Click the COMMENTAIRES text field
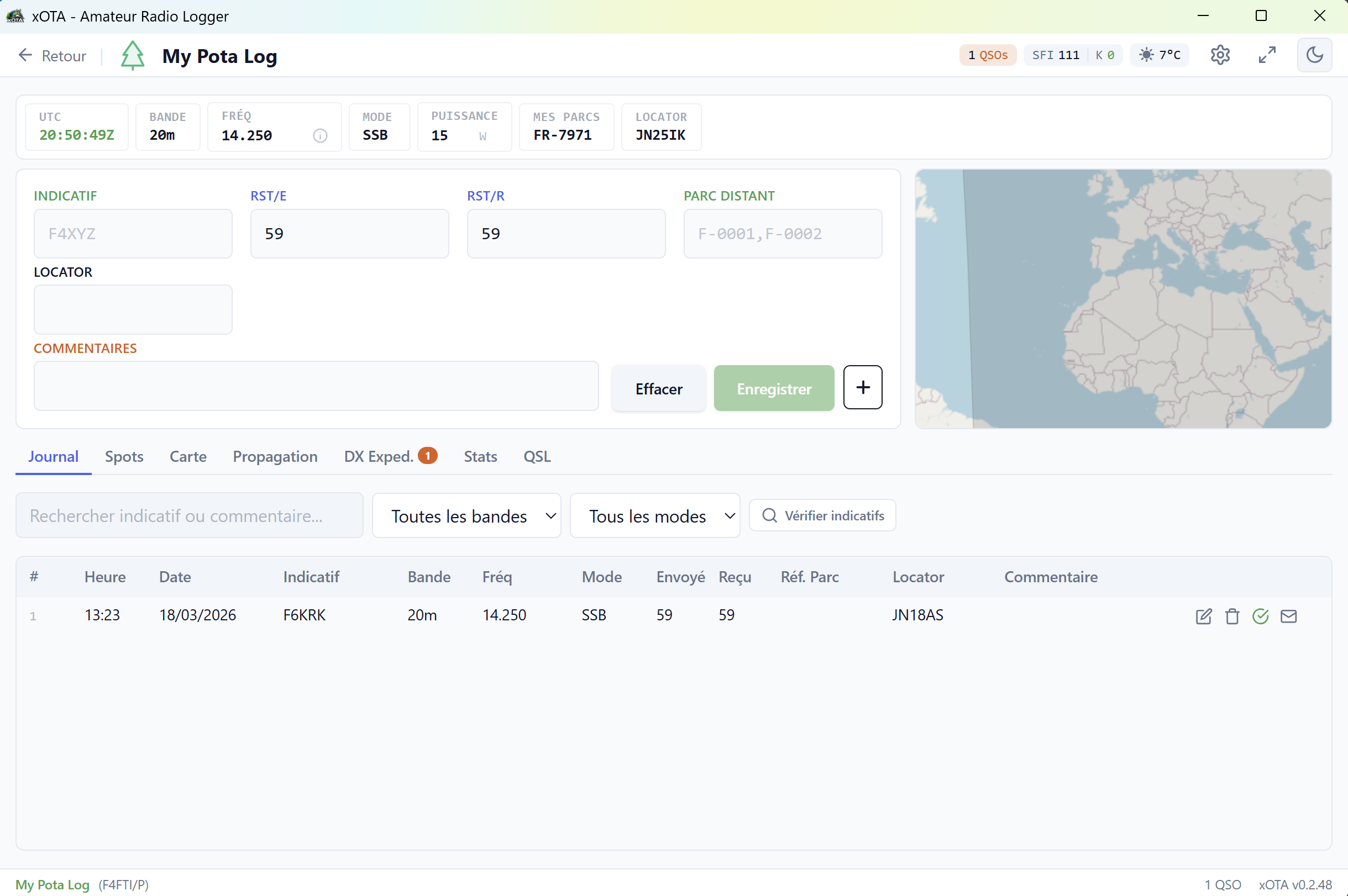1348x896 pixels. [316, 386]
